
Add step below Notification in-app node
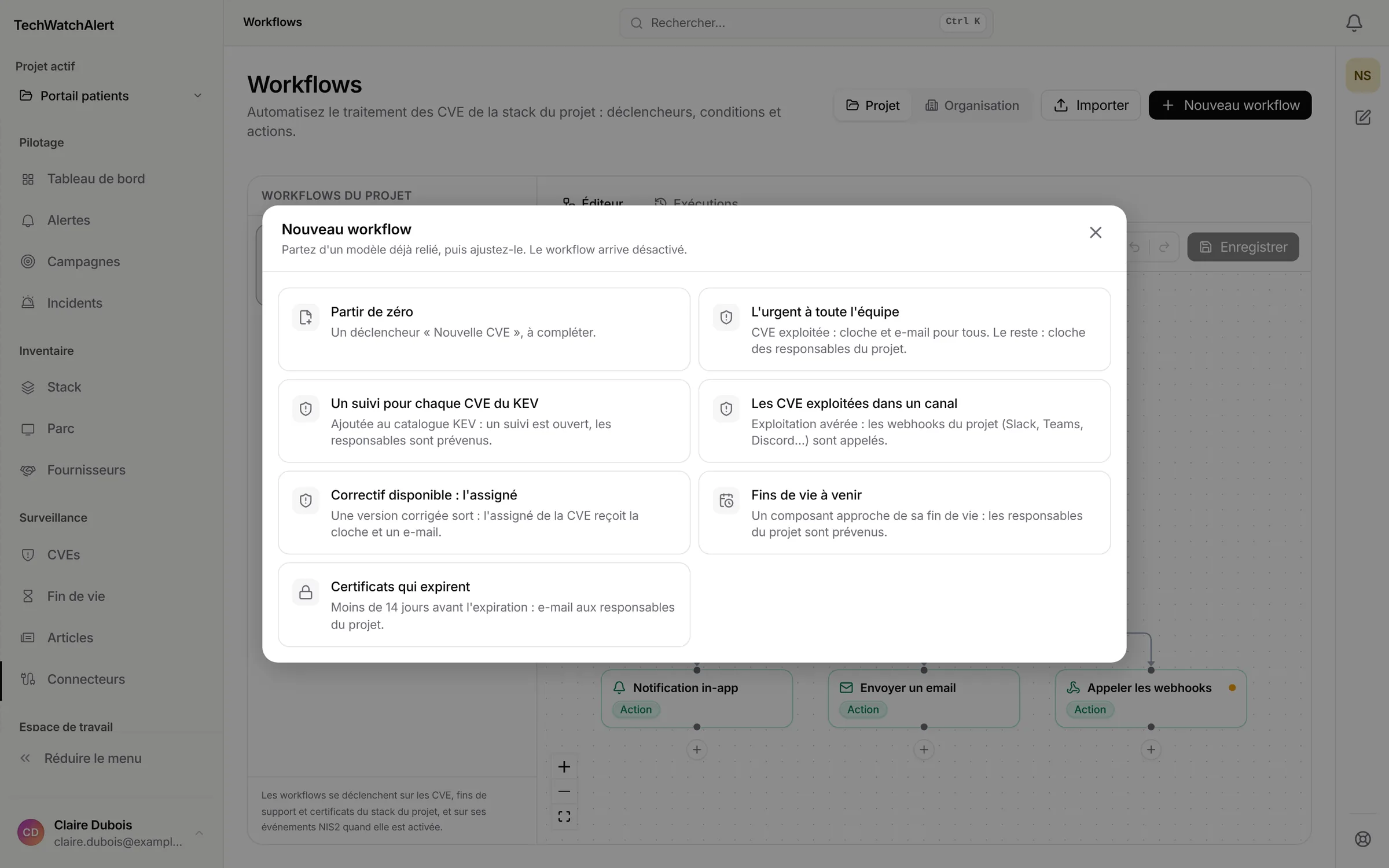coord(697,750)
